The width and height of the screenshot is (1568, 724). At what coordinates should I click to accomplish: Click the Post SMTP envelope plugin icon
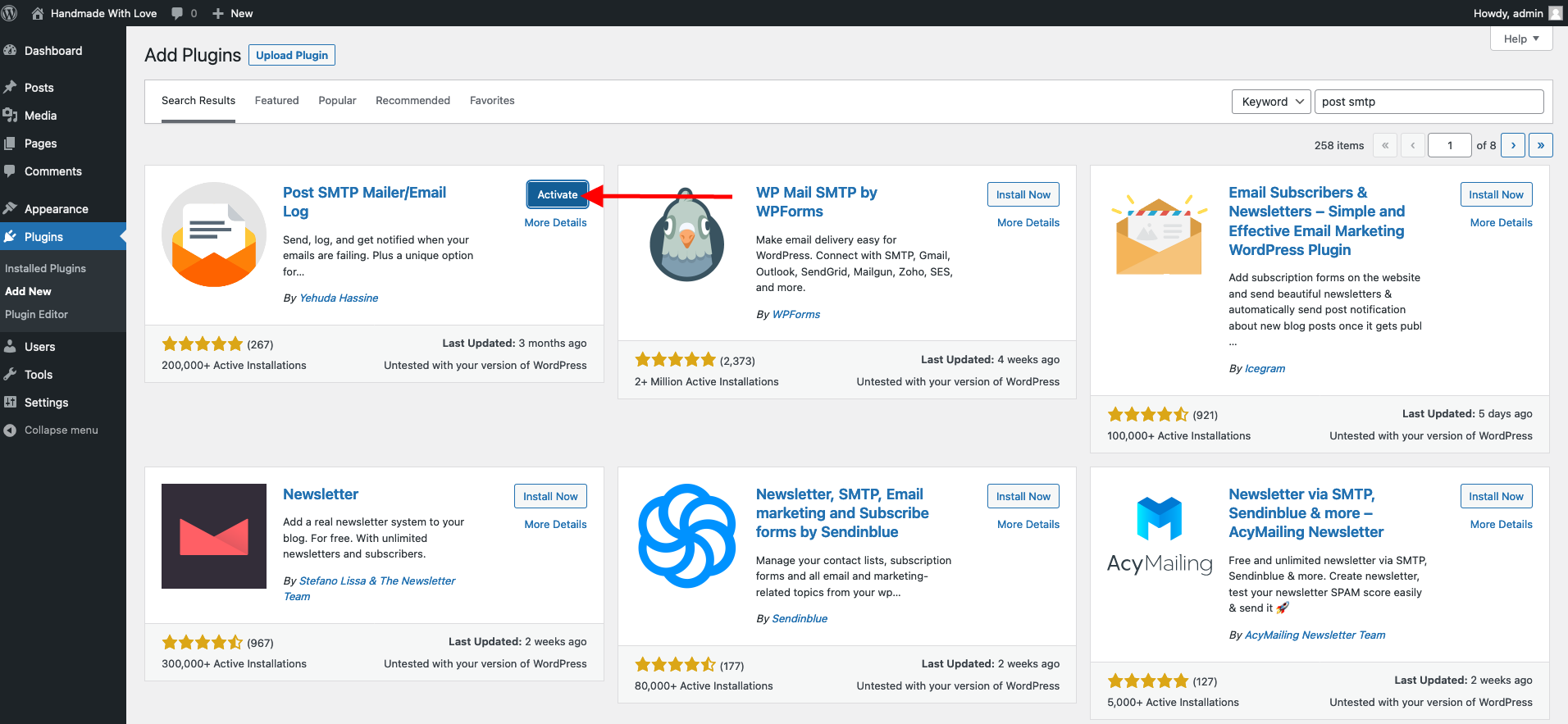point(214,235)
